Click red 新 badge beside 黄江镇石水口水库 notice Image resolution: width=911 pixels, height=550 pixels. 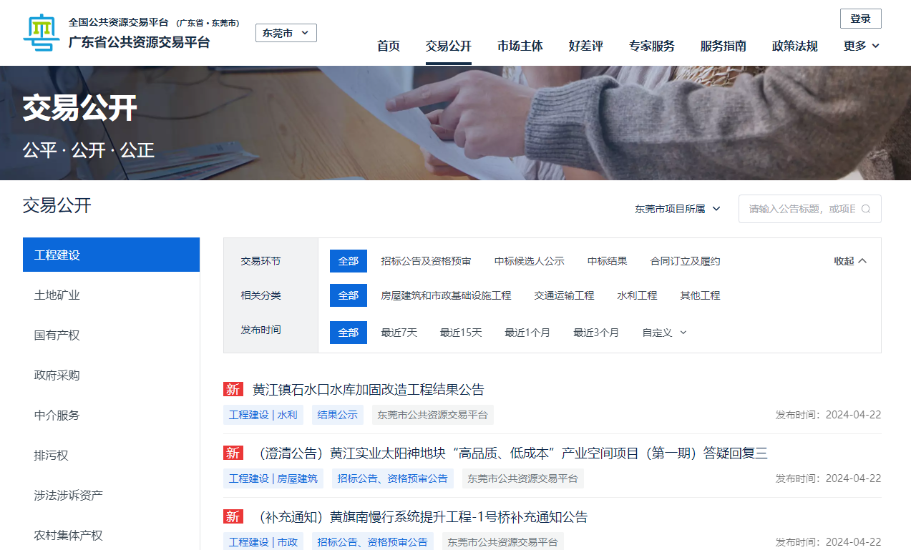233,389
